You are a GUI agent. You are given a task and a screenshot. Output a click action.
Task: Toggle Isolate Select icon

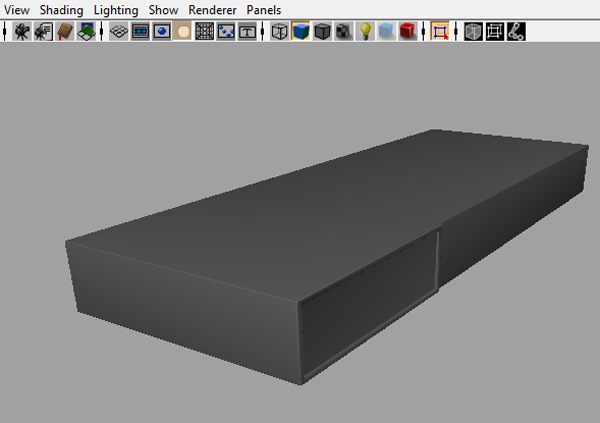[440, 31]
